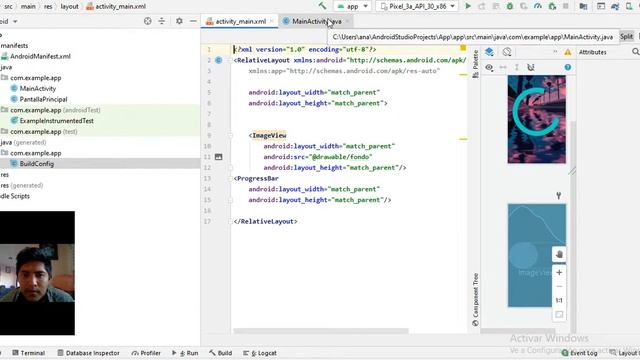The width and height of the screenshot is (640, 360).
Task: Select ExampleInstrumentedTest in the project tree
Action: [56, 121]
